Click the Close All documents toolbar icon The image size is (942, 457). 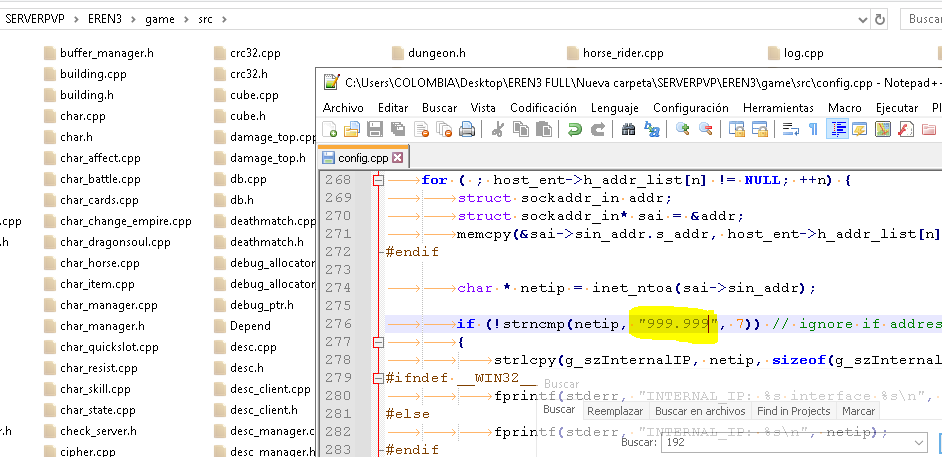(x=445, y=129)
